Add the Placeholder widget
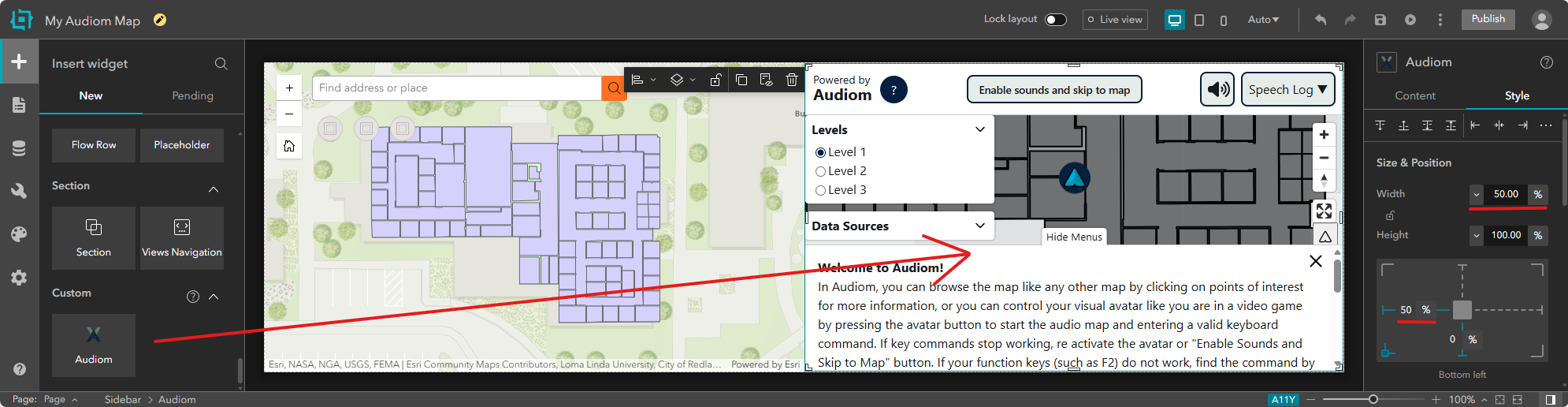 click(x=182, y=145)
